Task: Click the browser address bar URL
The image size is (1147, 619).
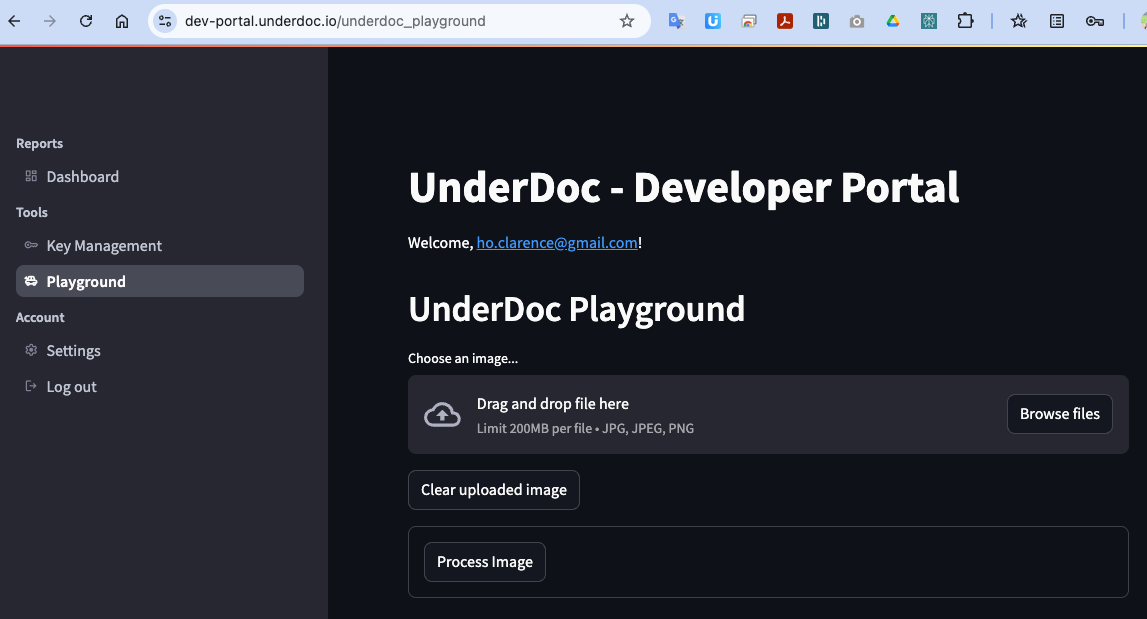Action: pos(335,21)
